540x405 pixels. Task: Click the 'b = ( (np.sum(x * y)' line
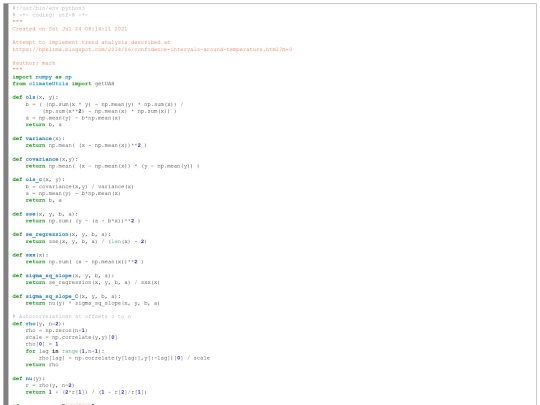[105, 104]
